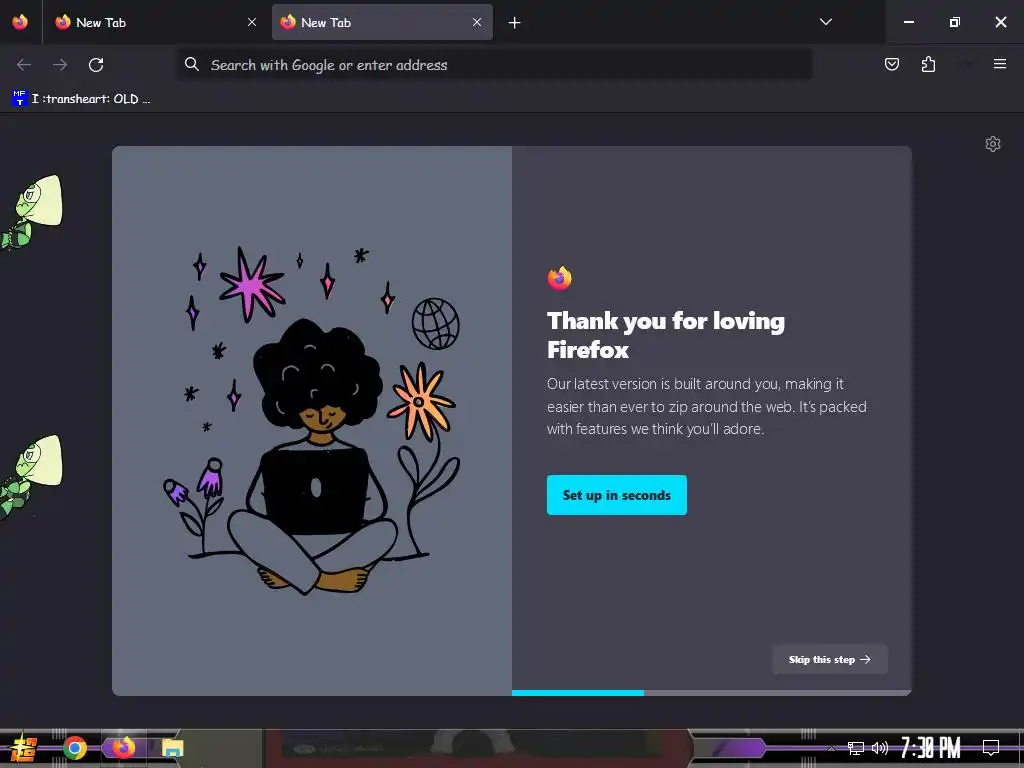This screenshot has height=768, width=1024.
Task: Reload the current page
Action: click(96, 65)
